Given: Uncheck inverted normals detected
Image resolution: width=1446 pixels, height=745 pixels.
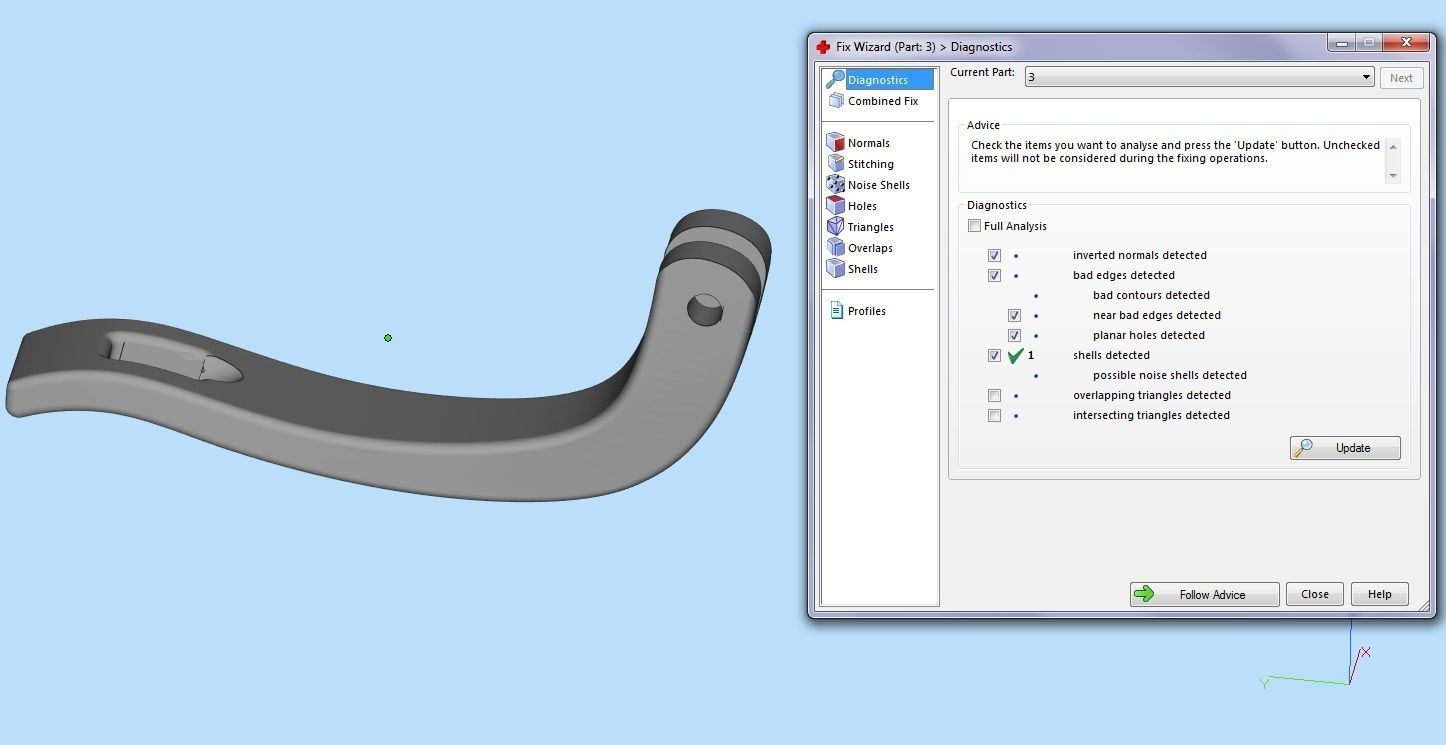Looking at the screenshot, I should pos(994,255).
